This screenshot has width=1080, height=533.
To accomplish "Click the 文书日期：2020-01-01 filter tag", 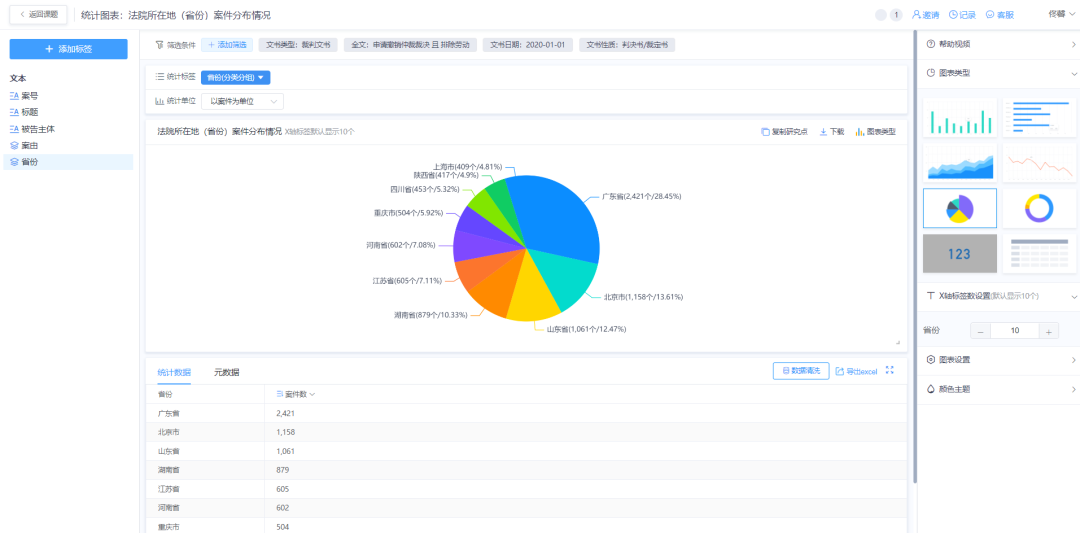I will pyautogui.click(x=528, y=45).
